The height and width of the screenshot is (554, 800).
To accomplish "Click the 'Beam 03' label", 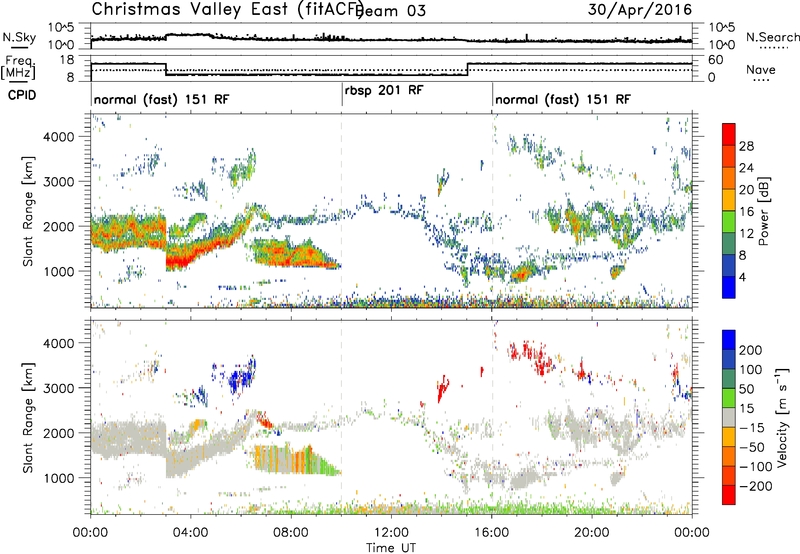I will (x=392, y=11).
